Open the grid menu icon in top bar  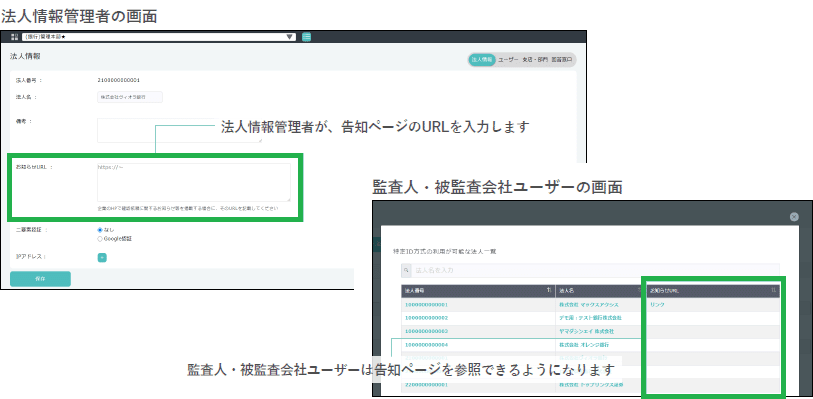[15, 37]
